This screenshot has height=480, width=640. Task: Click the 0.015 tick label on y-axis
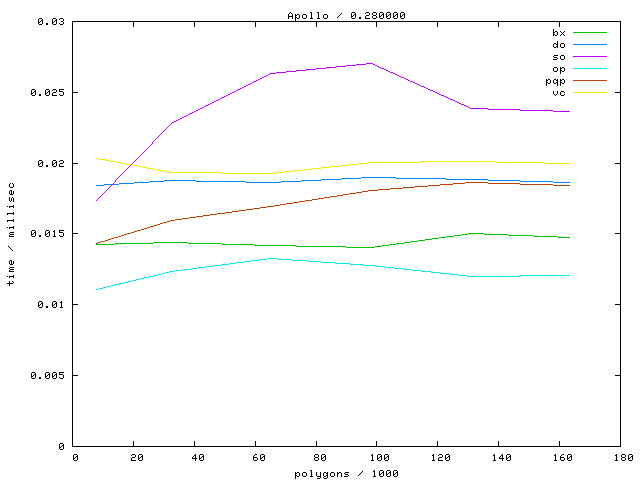(x=48, y=233)
